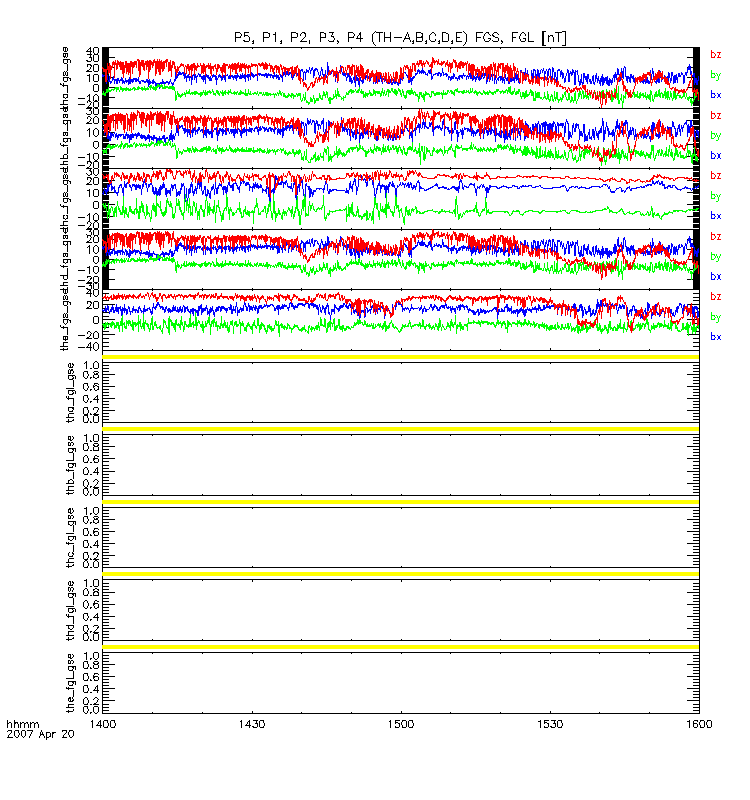
Task: Click the bx legend beside the thb_fgs panel
Action: (716, 155)
